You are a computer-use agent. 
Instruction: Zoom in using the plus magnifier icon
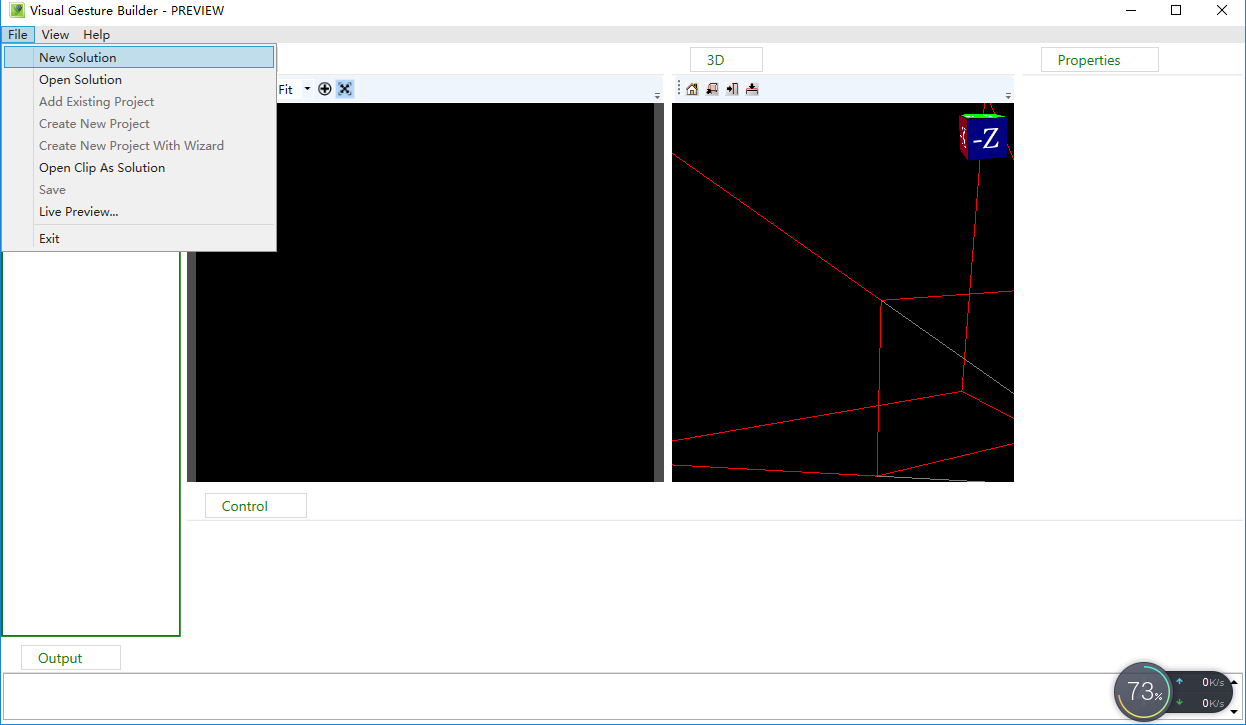point(324,88)
